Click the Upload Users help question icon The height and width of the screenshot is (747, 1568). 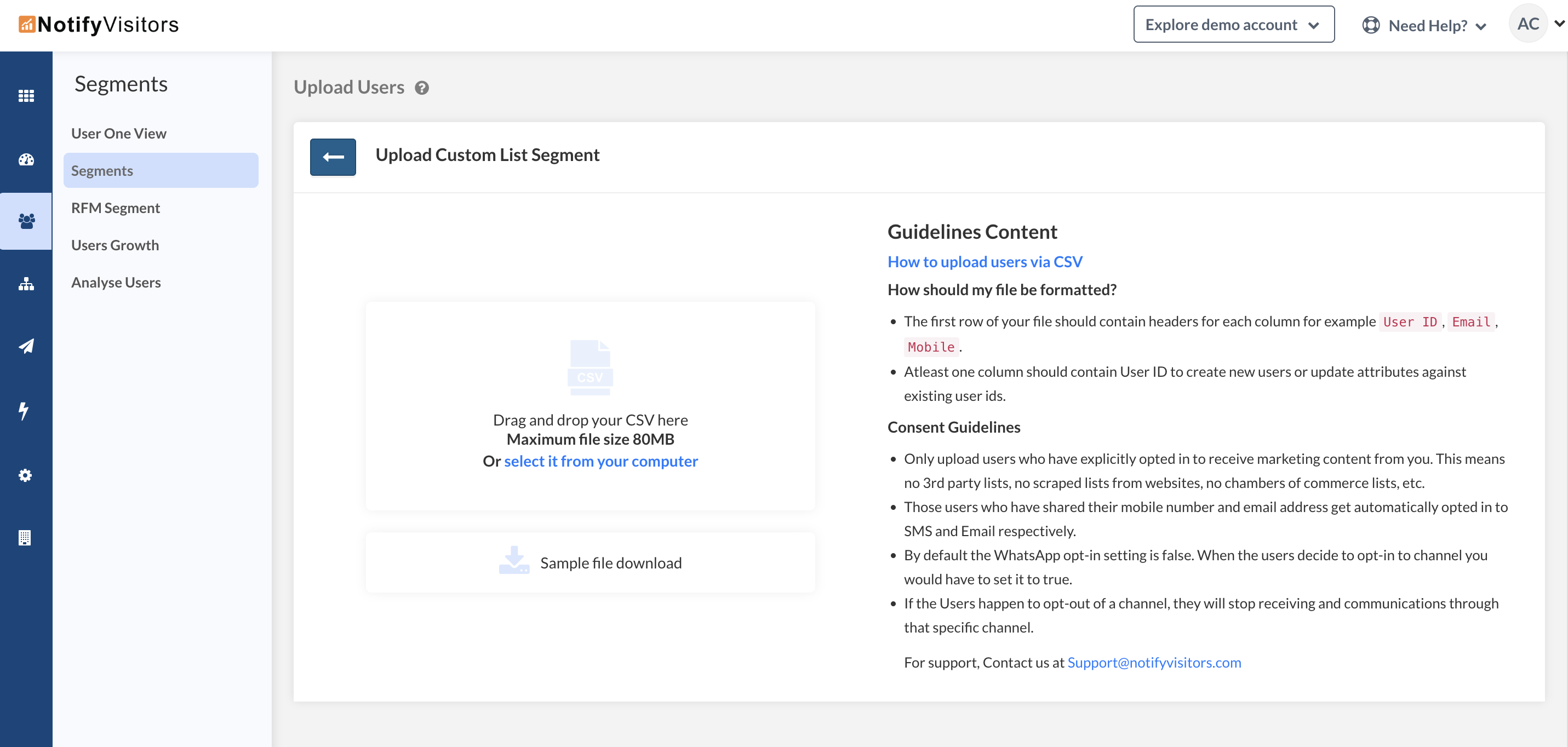point(422,88)
